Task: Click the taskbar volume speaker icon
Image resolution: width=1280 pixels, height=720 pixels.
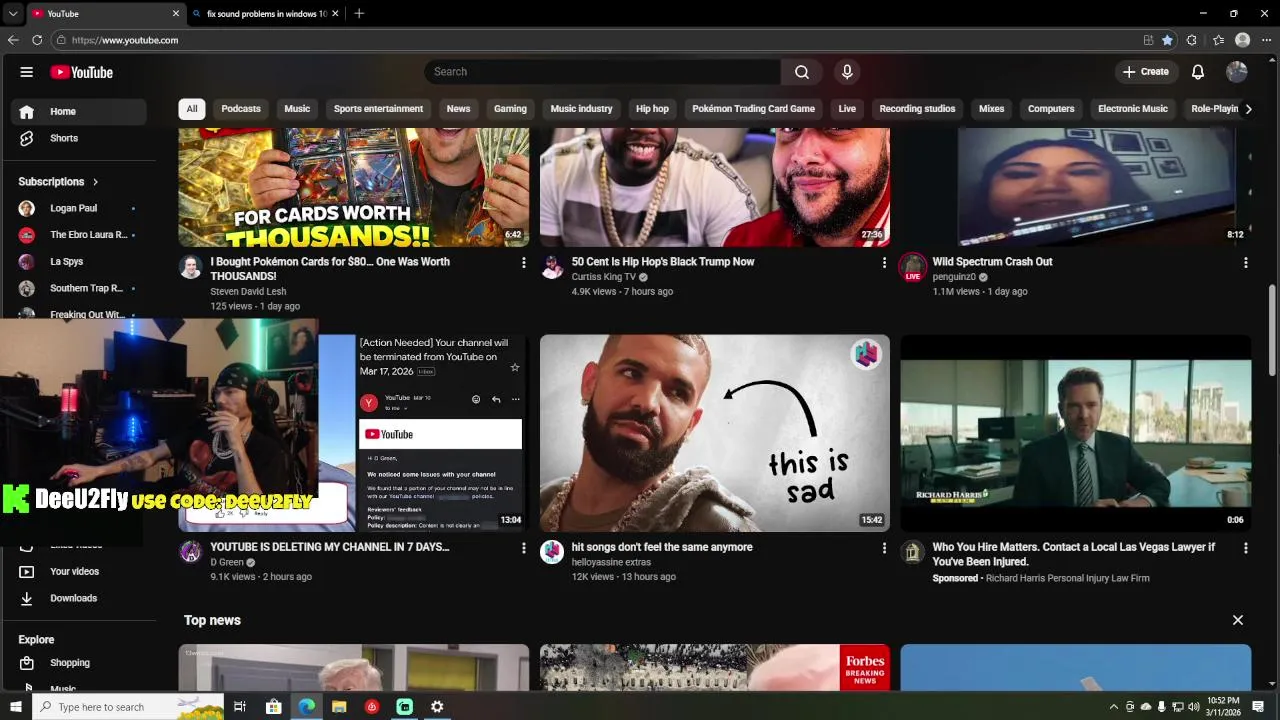Action: click(1194, 707)
